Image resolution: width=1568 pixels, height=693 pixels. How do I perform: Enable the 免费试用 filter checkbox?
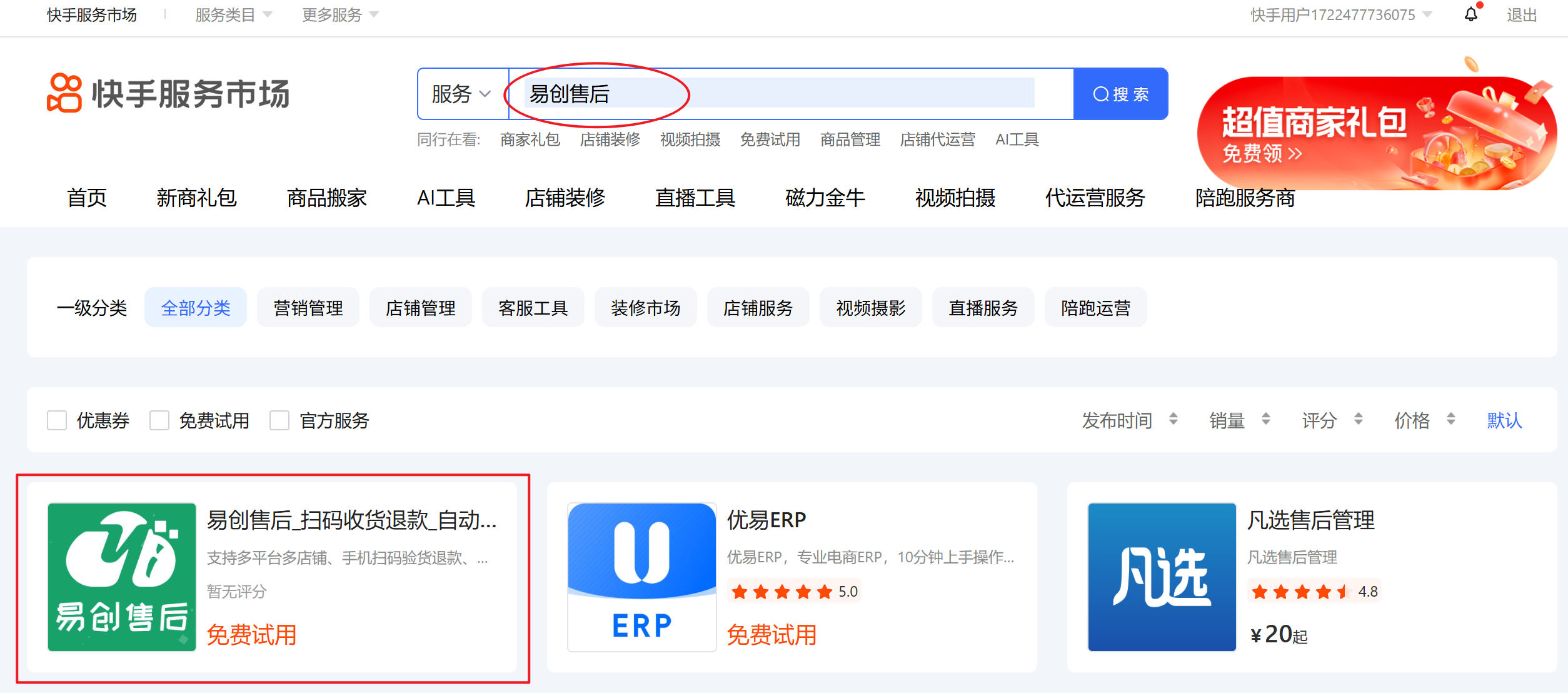coord(159,420)
